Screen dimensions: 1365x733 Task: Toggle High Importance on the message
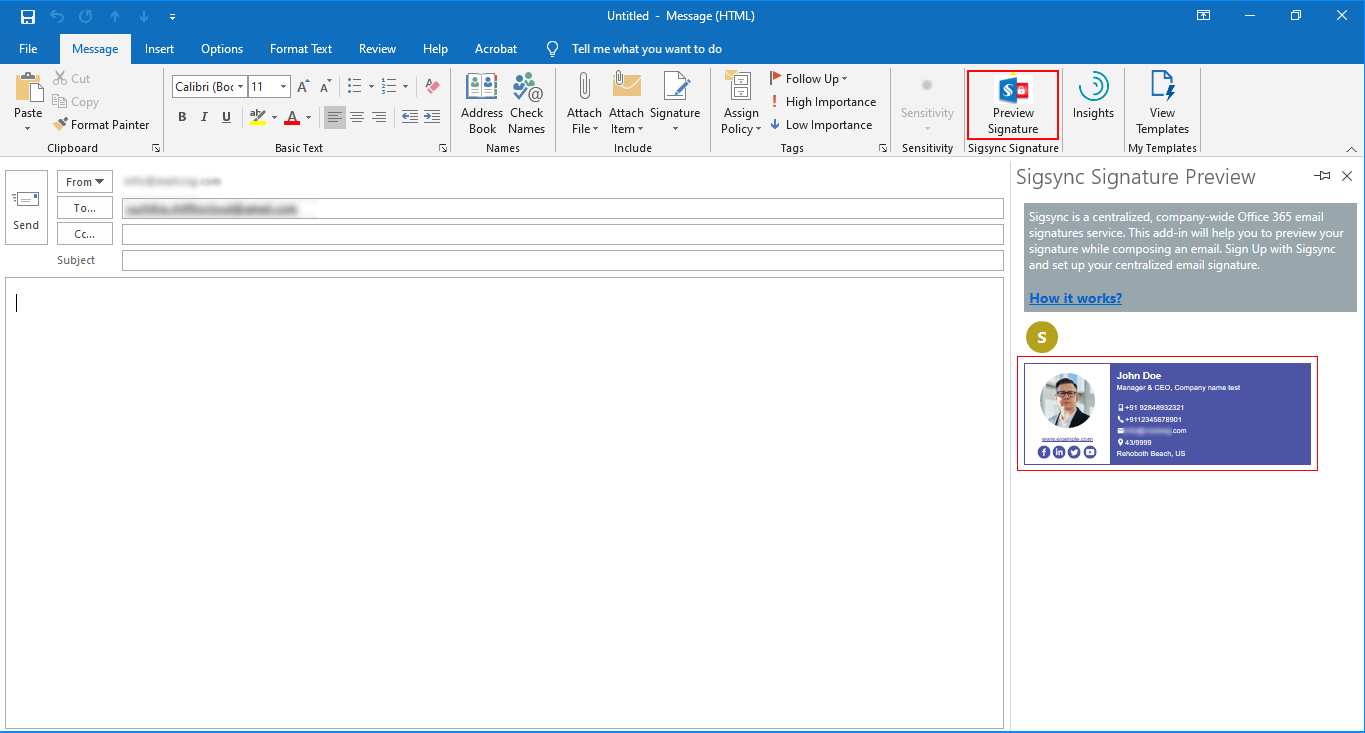[822, 102]
